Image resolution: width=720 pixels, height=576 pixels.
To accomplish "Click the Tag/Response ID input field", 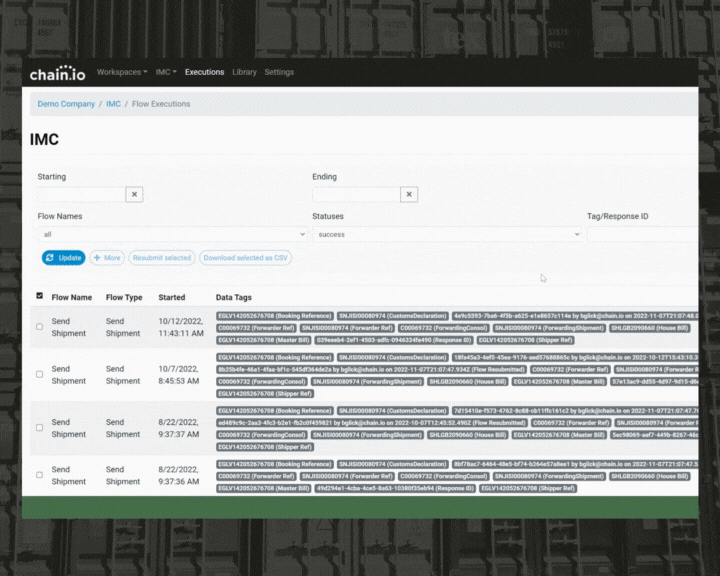I will (642, 234).
